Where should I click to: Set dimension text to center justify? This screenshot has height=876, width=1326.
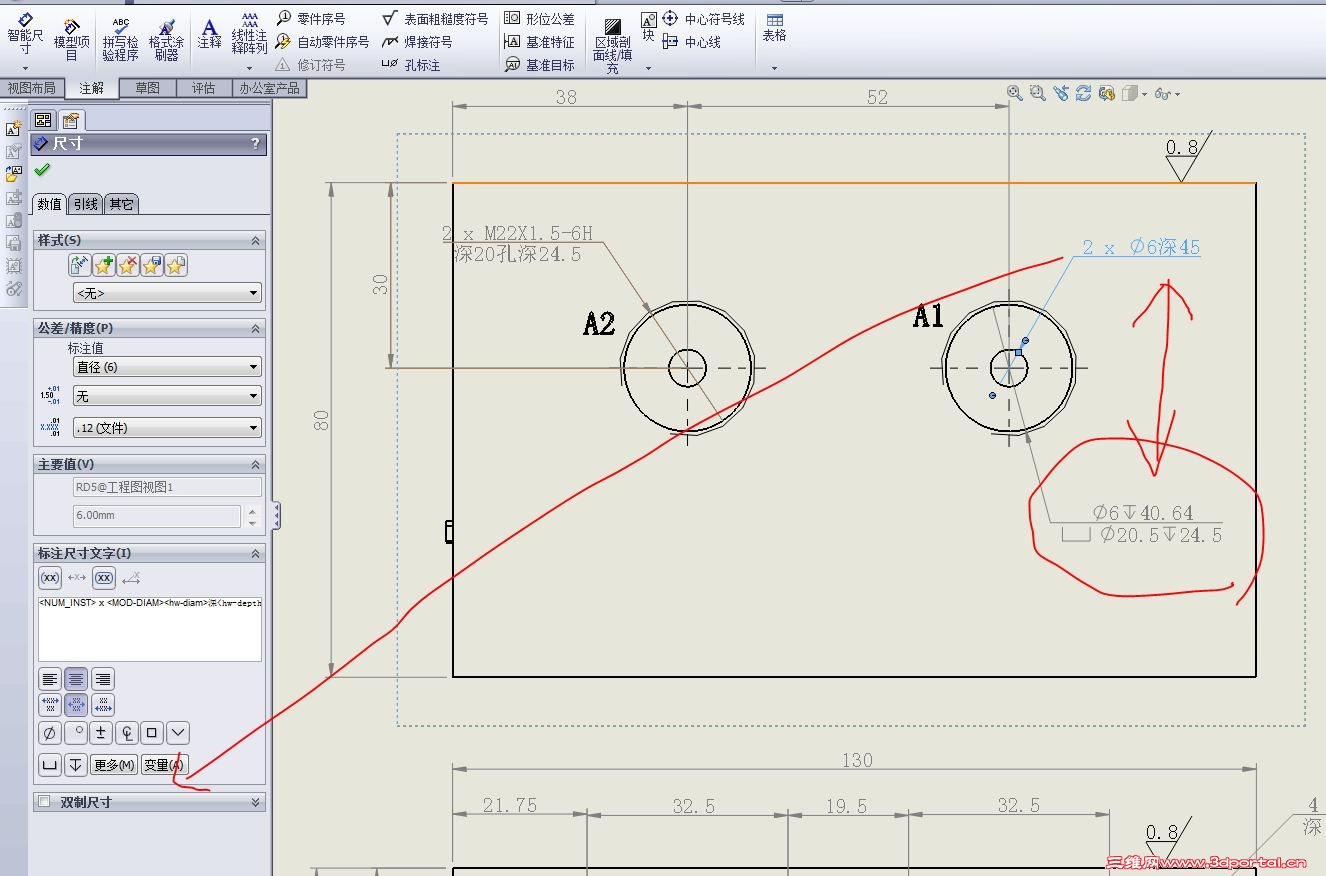76,679
